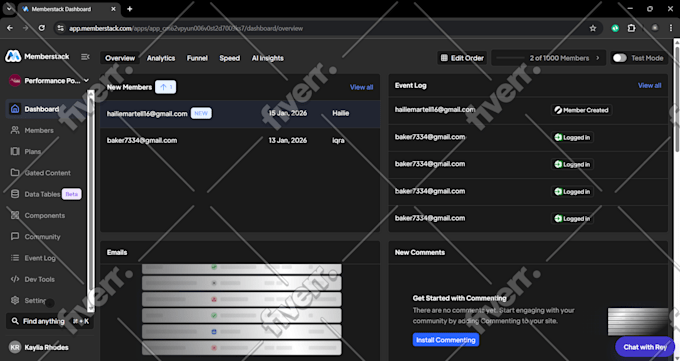
Task: Click the KR user avatar
Action: click(x=15, y=347)
